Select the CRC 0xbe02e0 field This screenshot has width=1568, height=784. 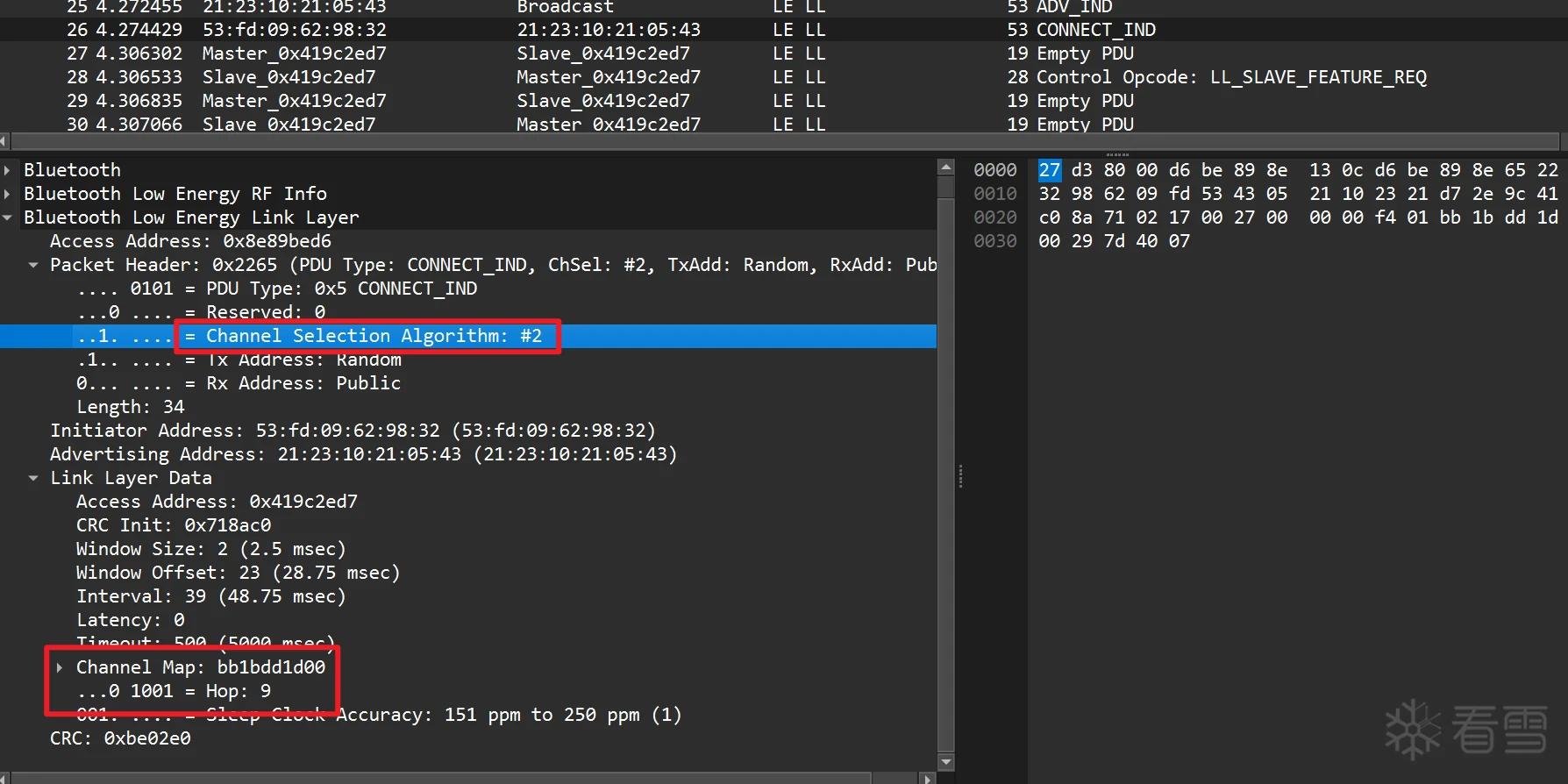468,738
